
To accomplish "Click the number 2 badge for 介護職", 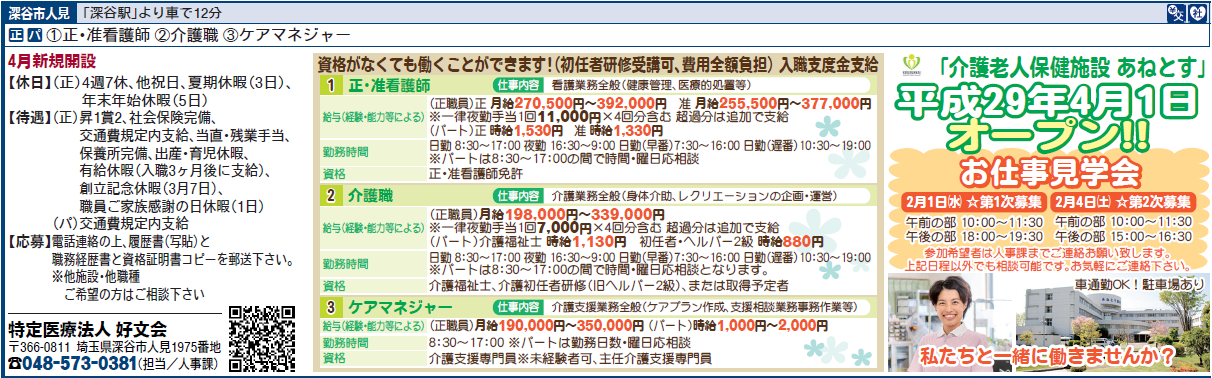I will pos(329,196).
